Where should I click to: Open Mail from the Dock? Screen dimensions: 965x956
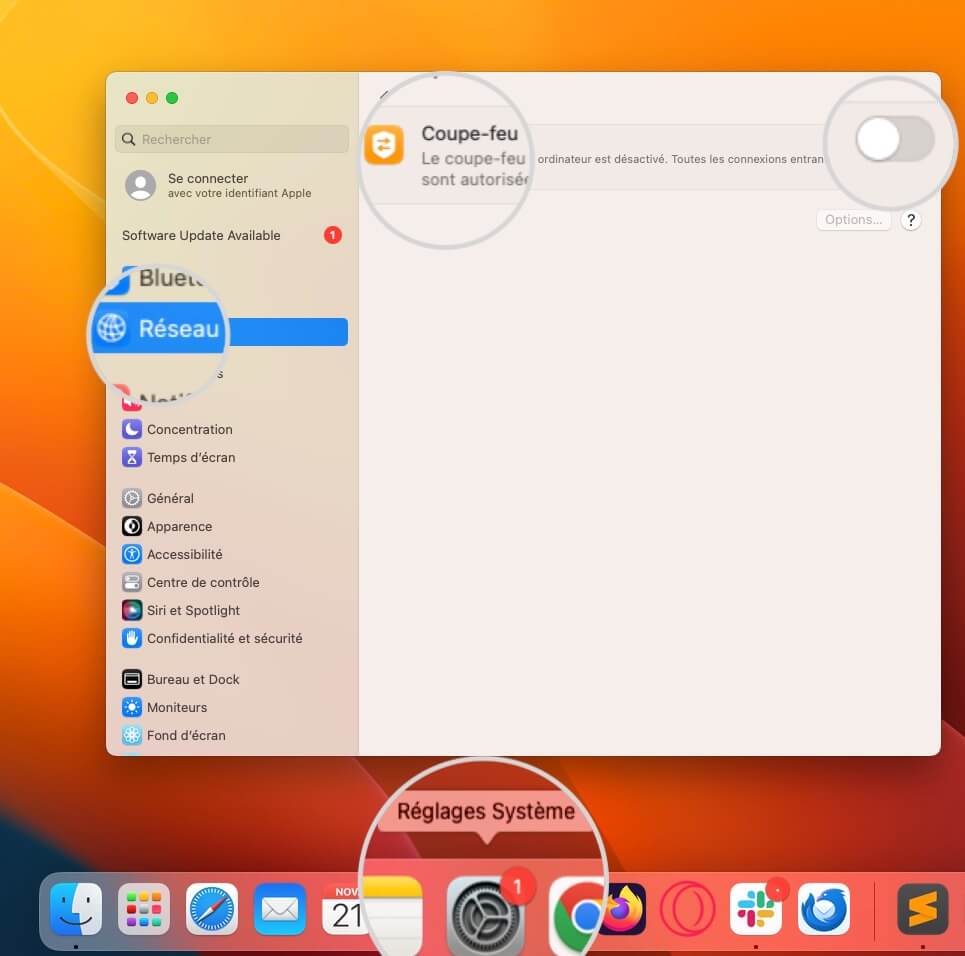tap(279, 909)
